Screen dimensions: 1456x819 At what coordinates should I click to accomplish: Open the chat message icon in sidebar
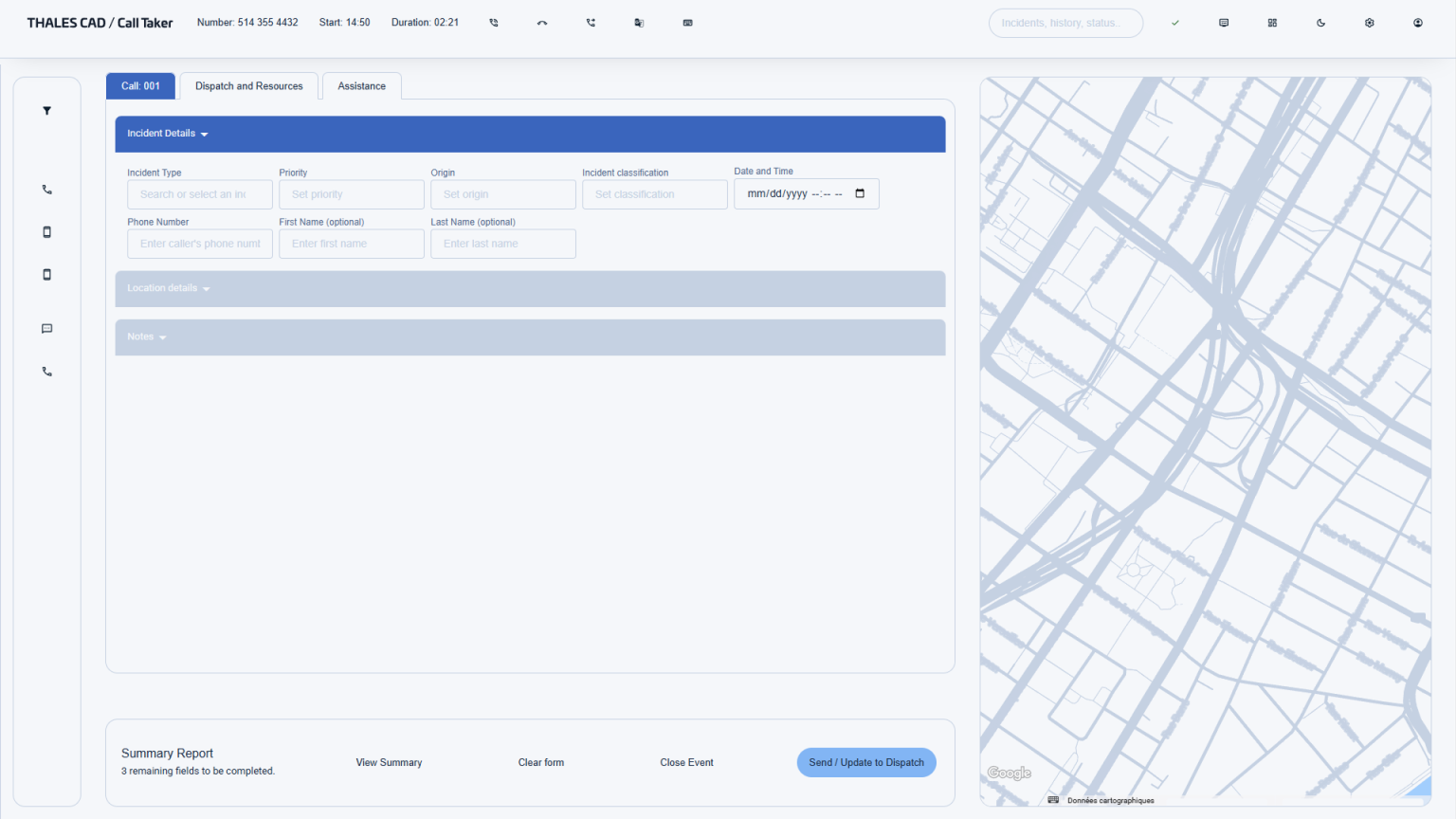(46, 329)
